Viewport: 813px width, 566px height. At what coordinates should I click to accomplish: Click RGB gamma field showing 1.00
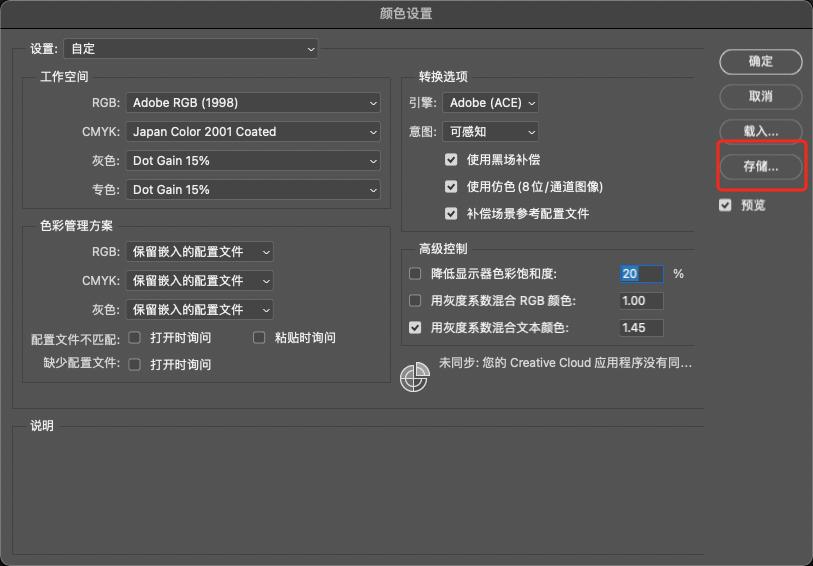click(641, 301)
